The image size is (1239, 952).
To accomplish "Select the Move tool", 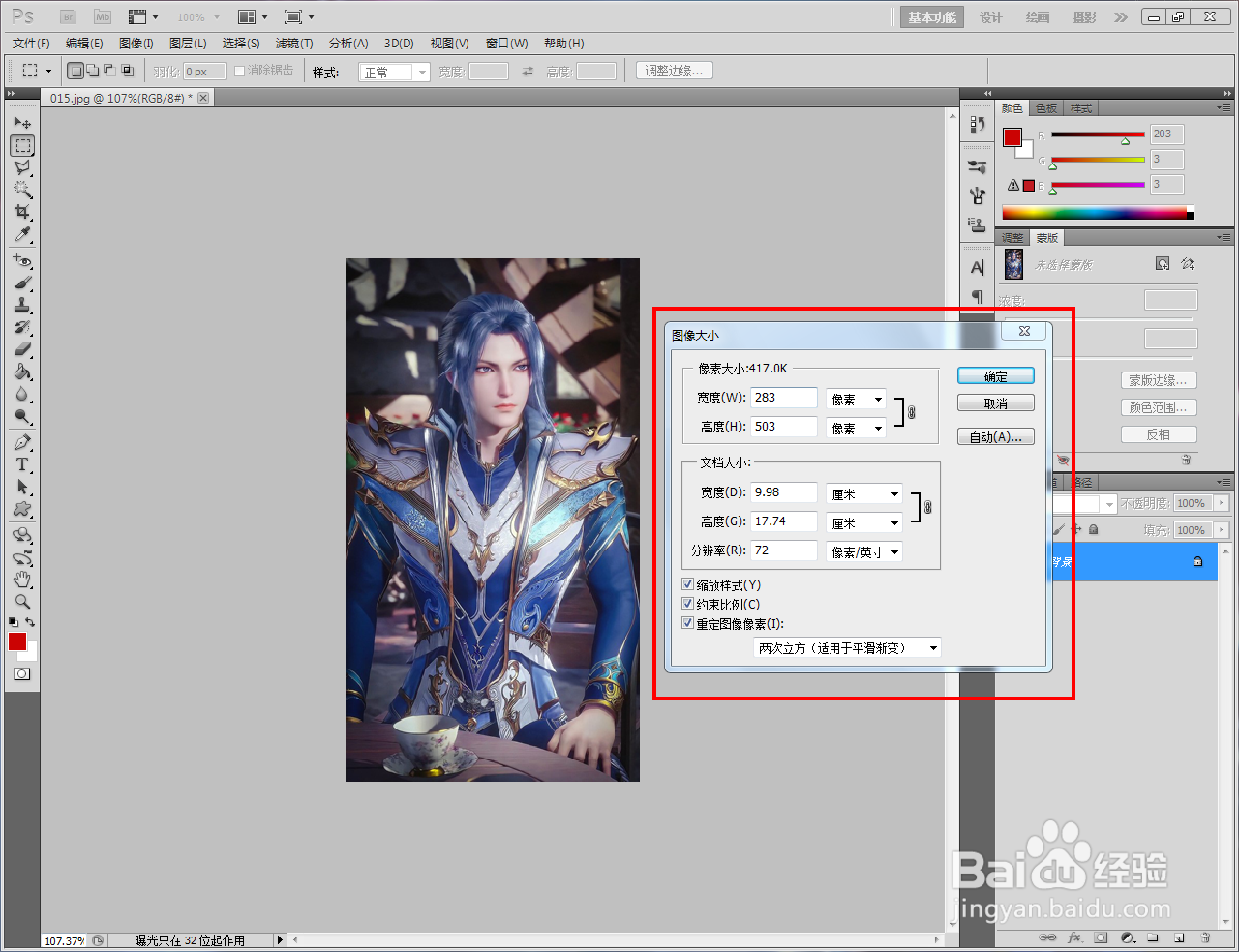I will click(22, 123).
